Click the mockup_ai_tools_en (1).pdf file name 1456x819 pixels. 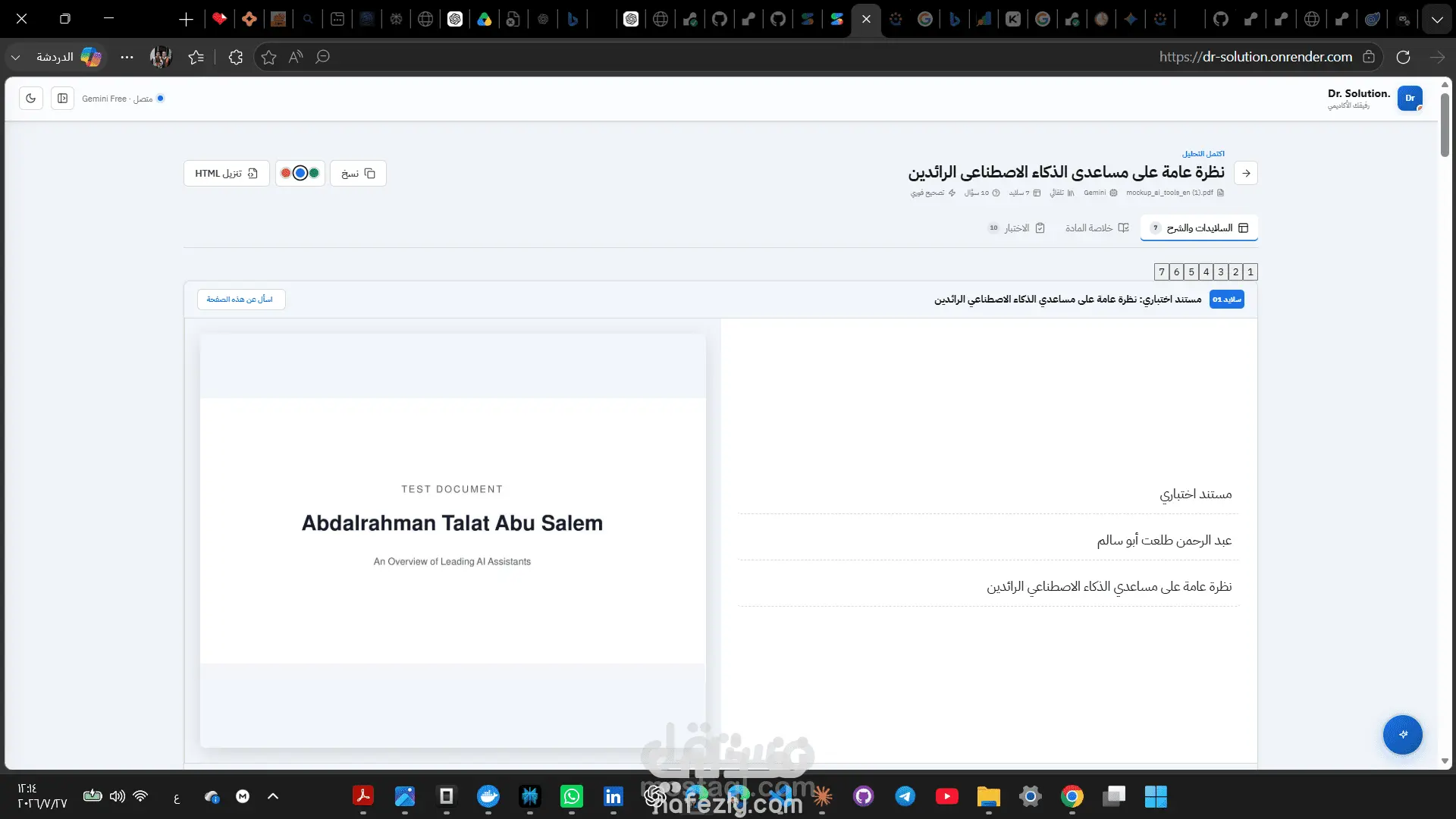(1175, 193)
